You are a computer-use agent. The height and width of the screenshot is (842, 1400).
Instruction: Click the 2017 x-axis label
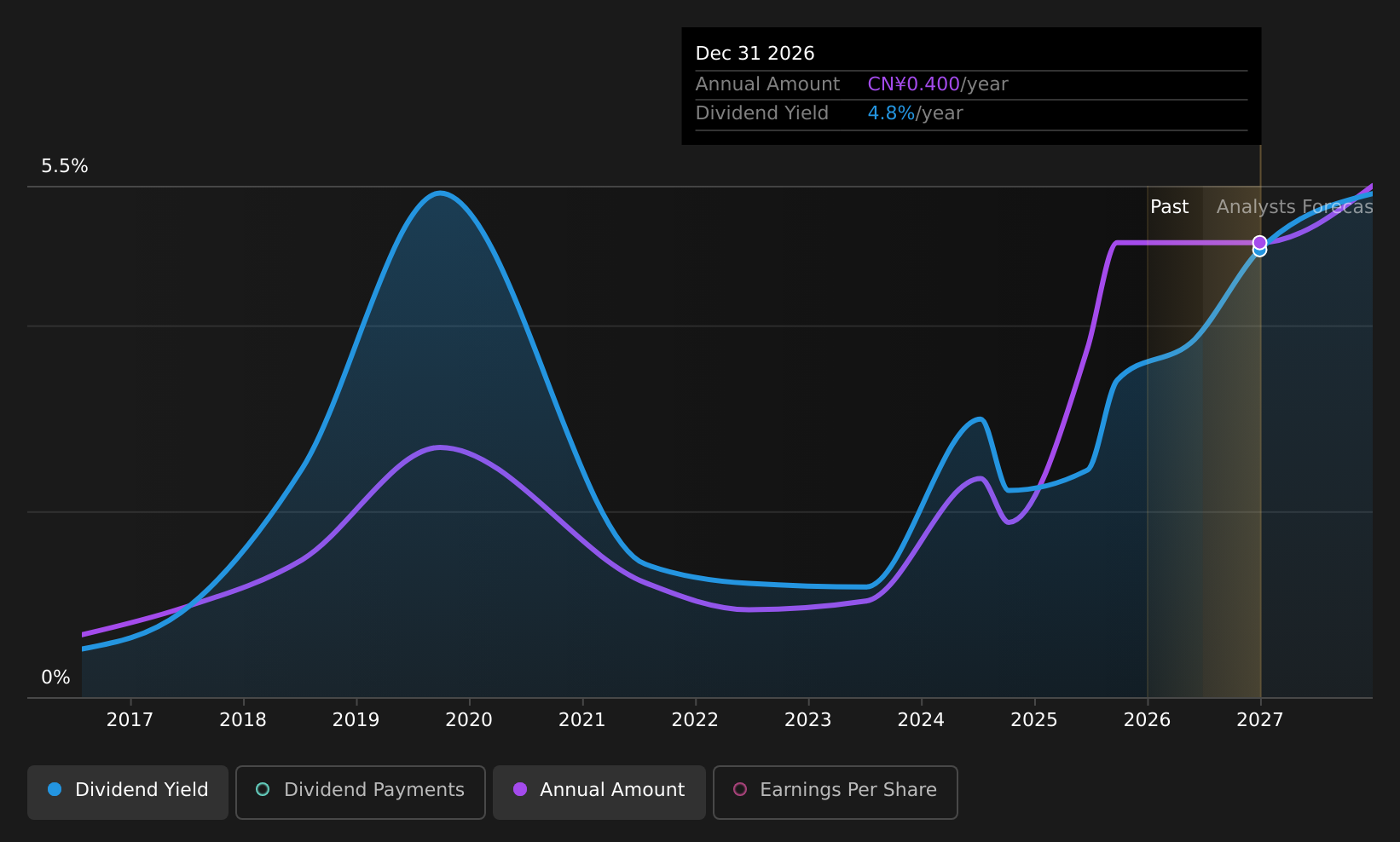pyautogui.click(x=130, y=720)
